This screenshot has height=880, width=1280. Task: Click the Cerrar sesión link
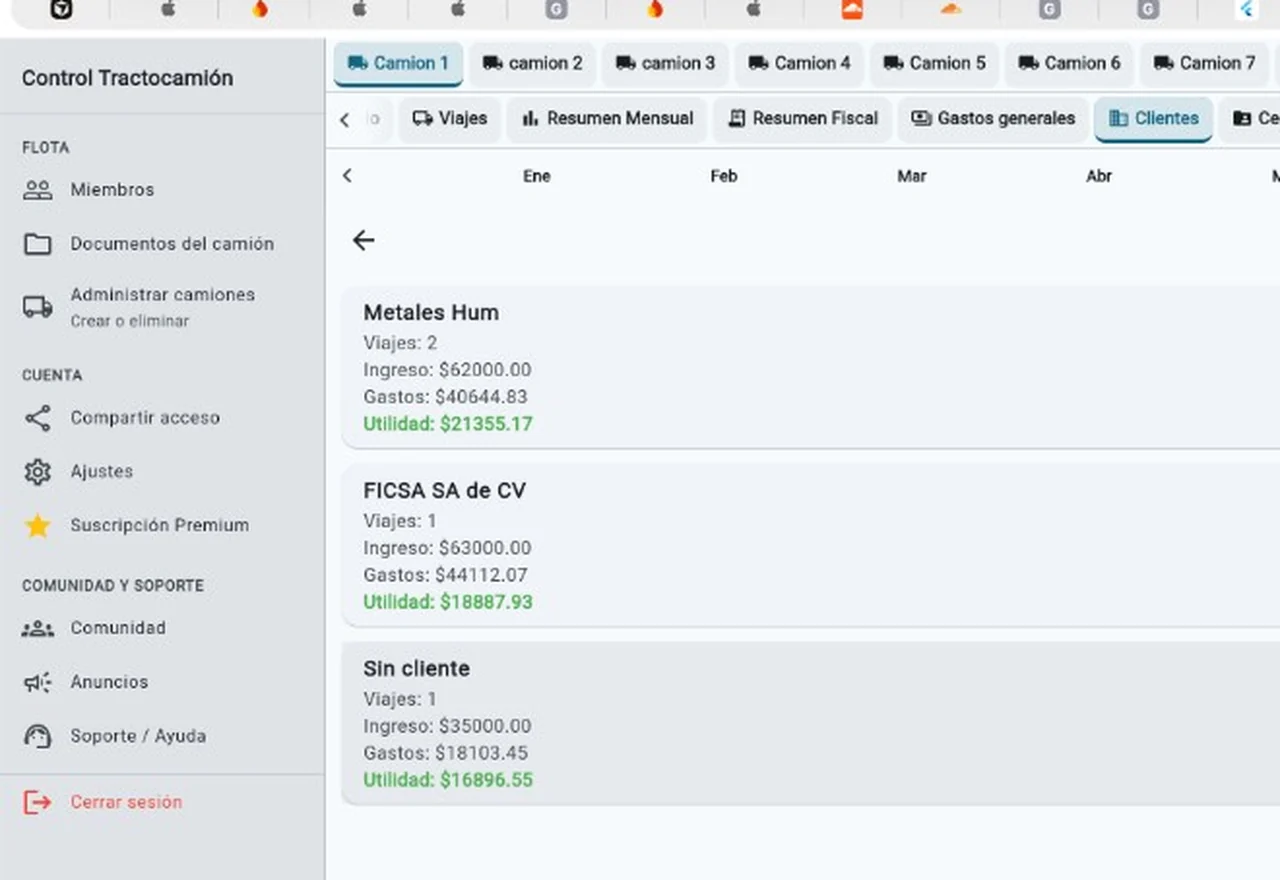[126, 802]
